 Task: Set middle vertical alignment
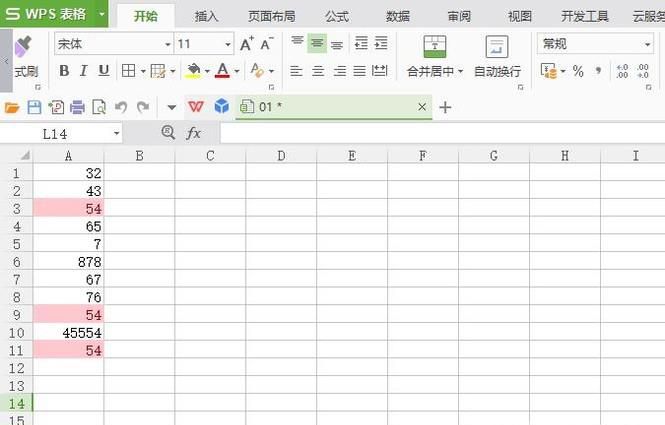point(317,43)
